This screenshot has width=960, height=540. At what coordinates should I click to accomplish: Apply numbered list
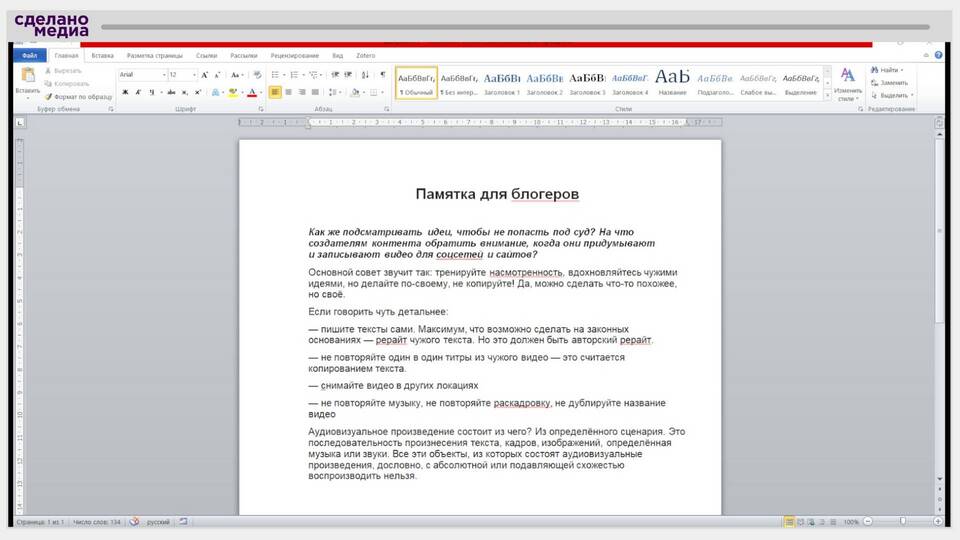[x=294, y=75]
